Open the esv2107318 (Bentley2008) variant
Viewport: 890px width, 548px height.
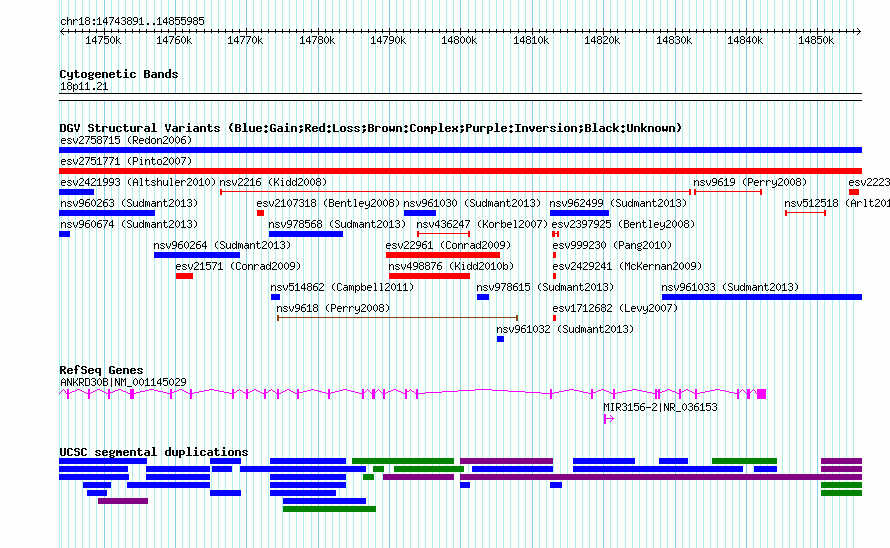point(328,203)
